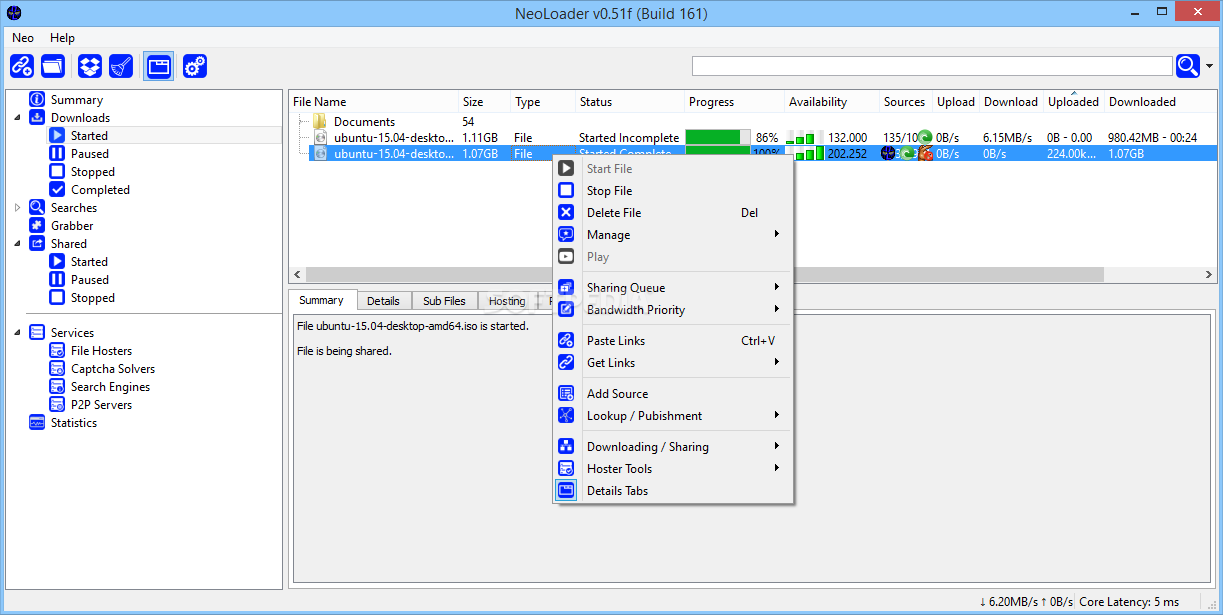Choose Stop File in context menu
The height and width of the screenshot is (615, 1223).
tap(673, 191)
